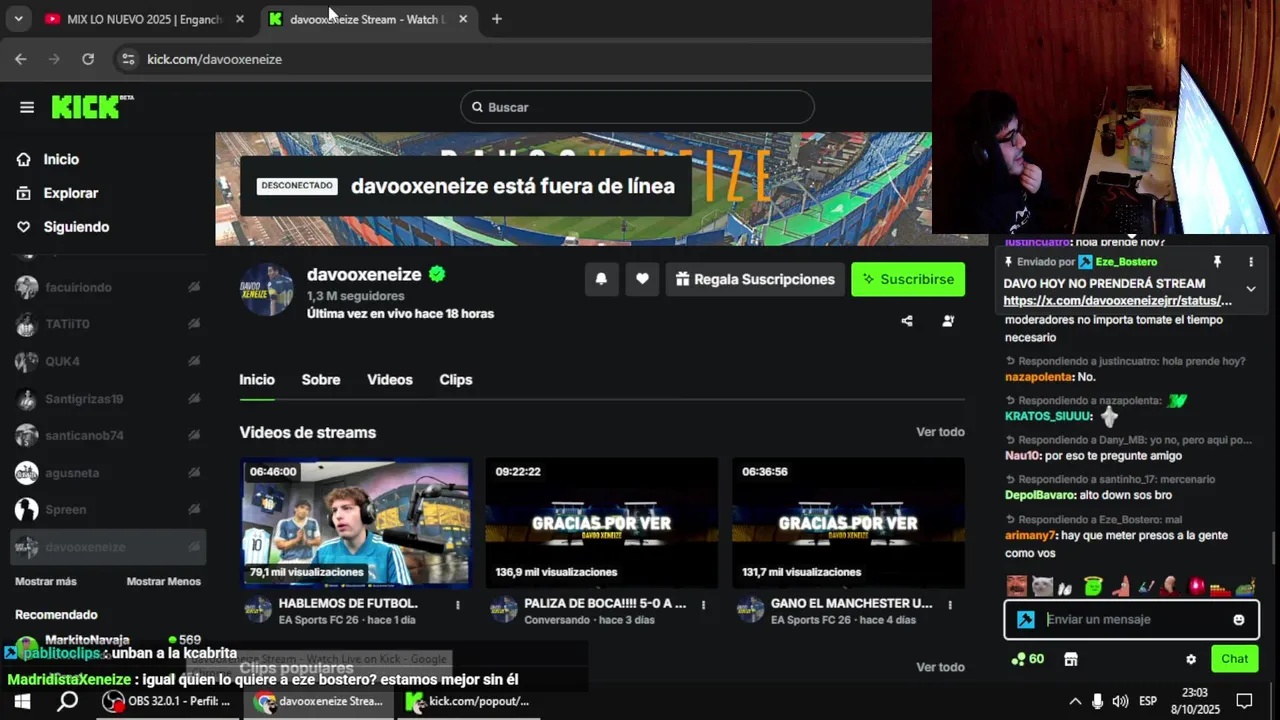Open the emoji picker in chat input
The width and height of the screenshot is (1280, 720).
point(1239,620)
